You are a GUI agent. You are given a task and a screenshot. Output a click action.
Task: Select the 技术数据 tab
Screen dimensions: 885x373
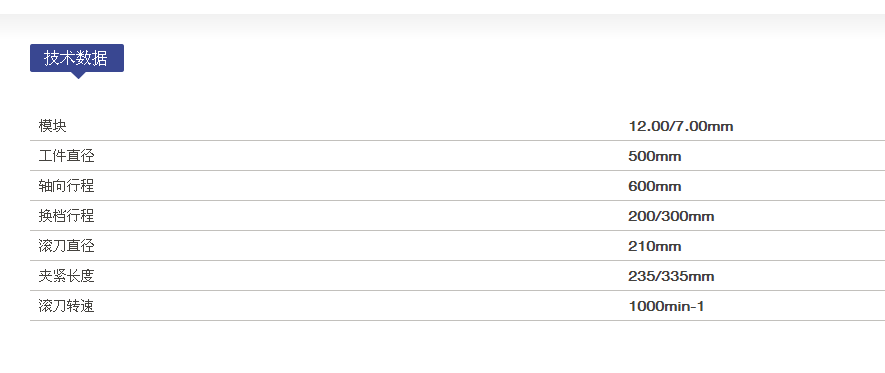tap(77, 58)
